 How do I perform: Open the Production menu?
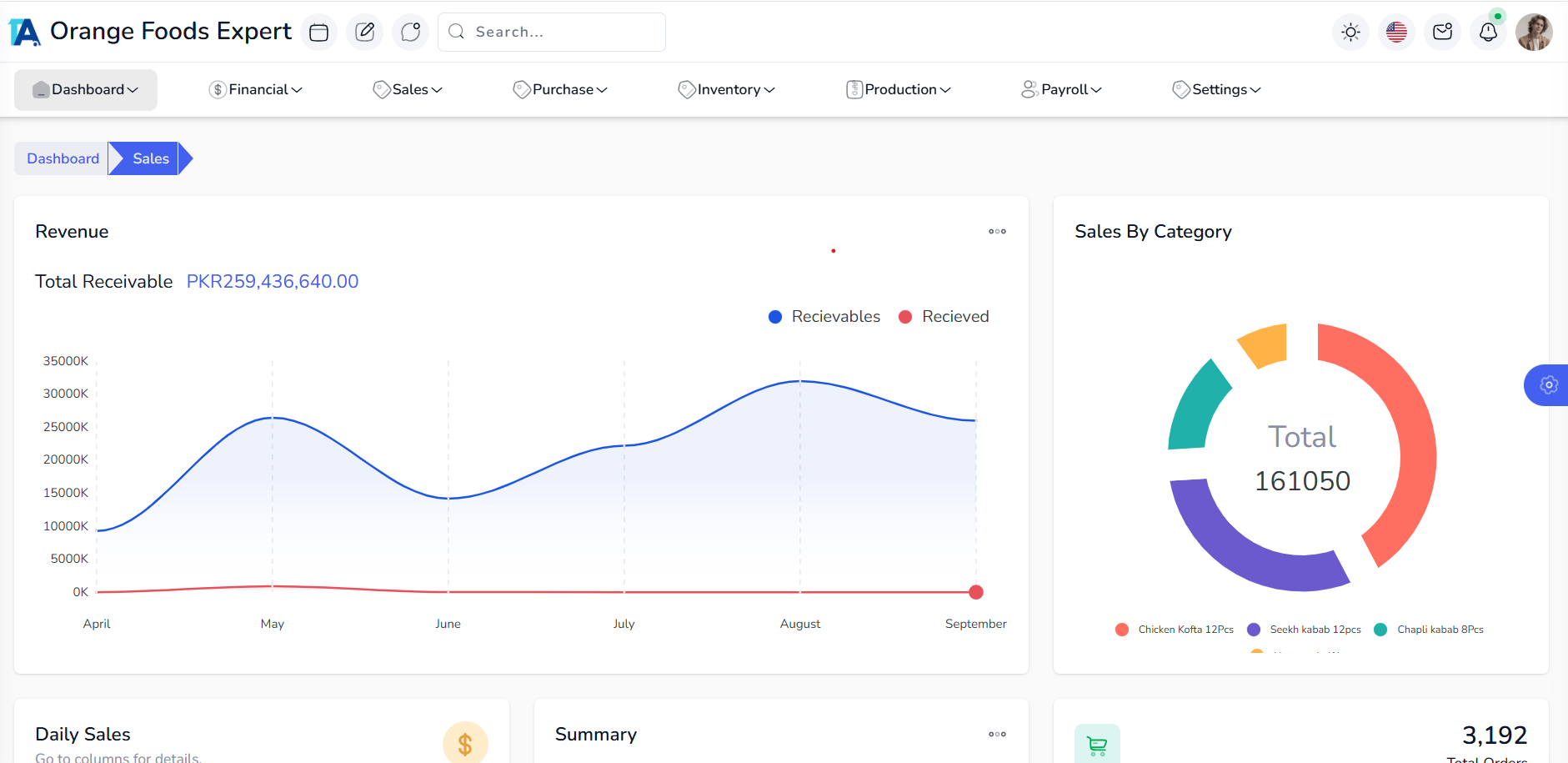pyautogui.click(x=899, y=90)
